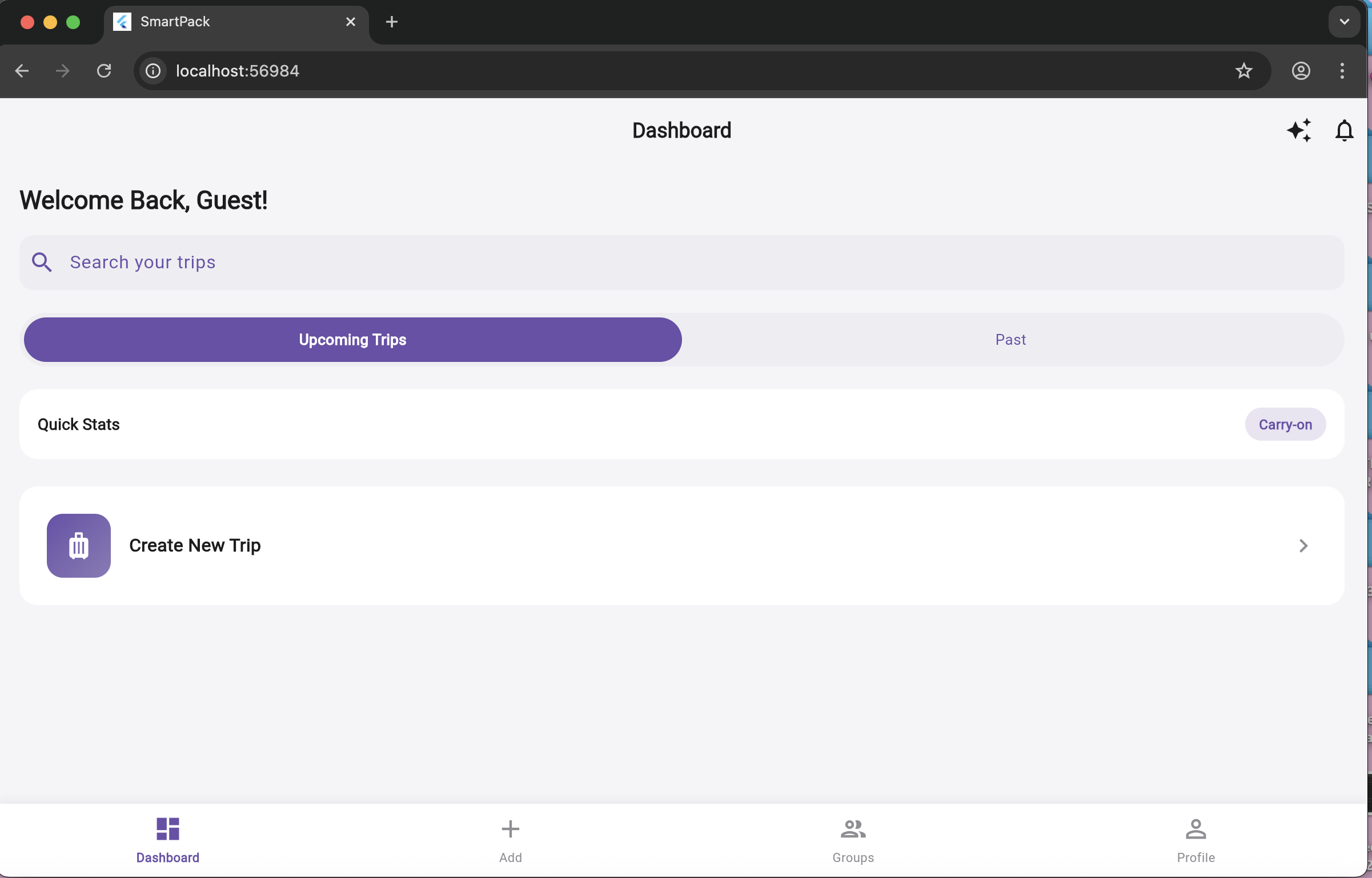Tap the Add plus icon

tap(510, 829)
